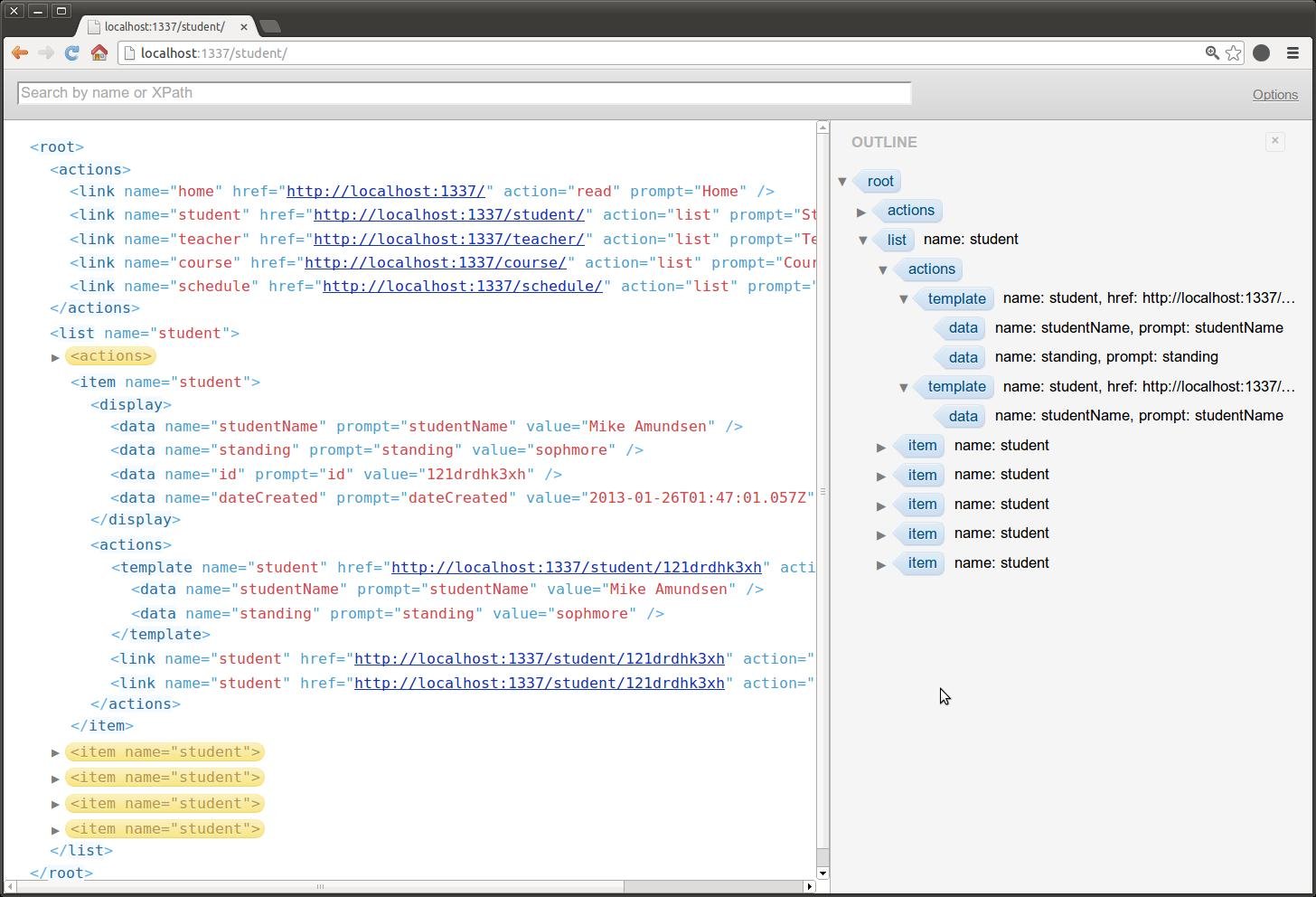
Task: Expand the last collapsed item student element
Action: [x=55, y=828]
